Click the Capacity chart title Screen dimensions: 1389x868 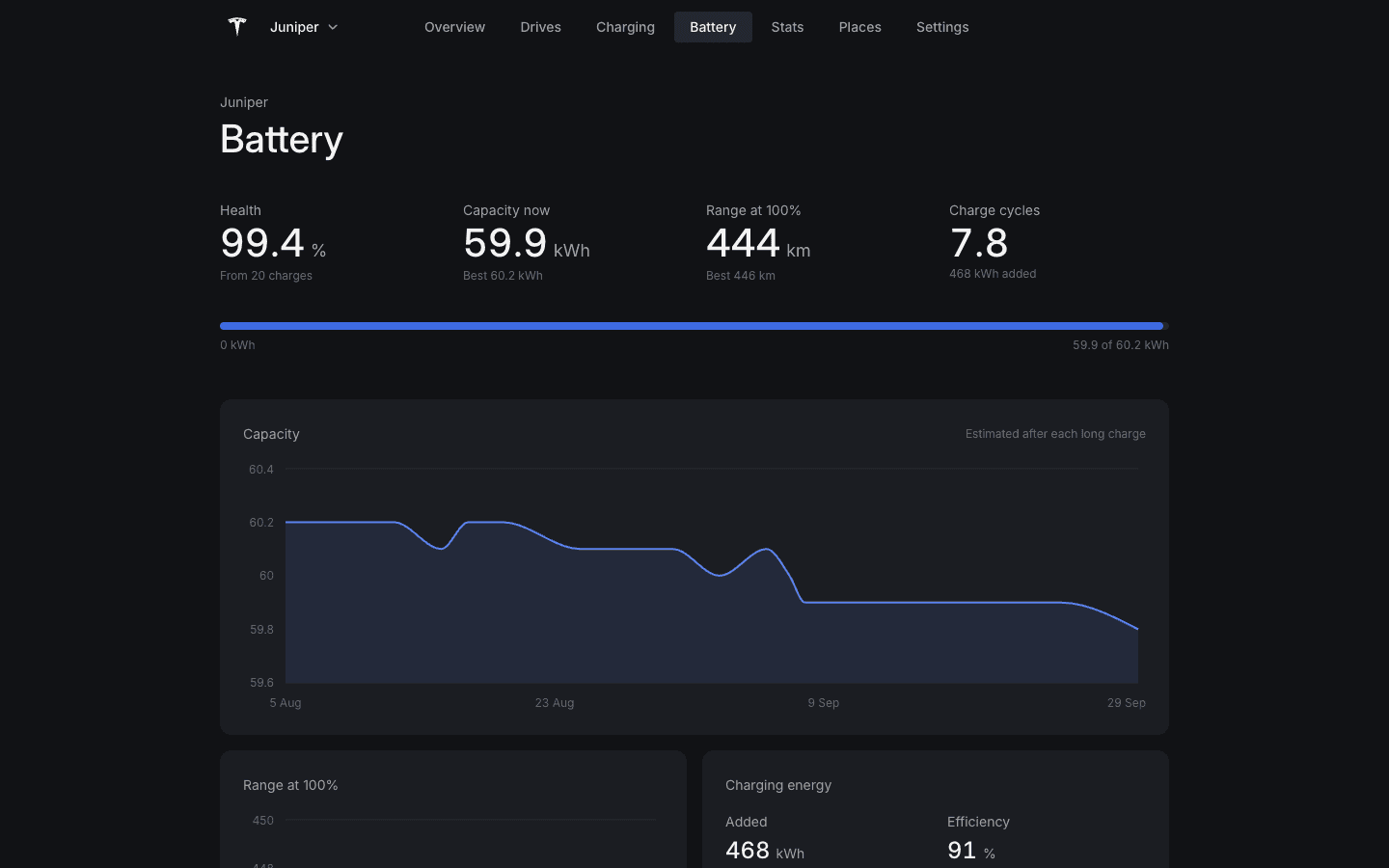click(x=271, y=434)
